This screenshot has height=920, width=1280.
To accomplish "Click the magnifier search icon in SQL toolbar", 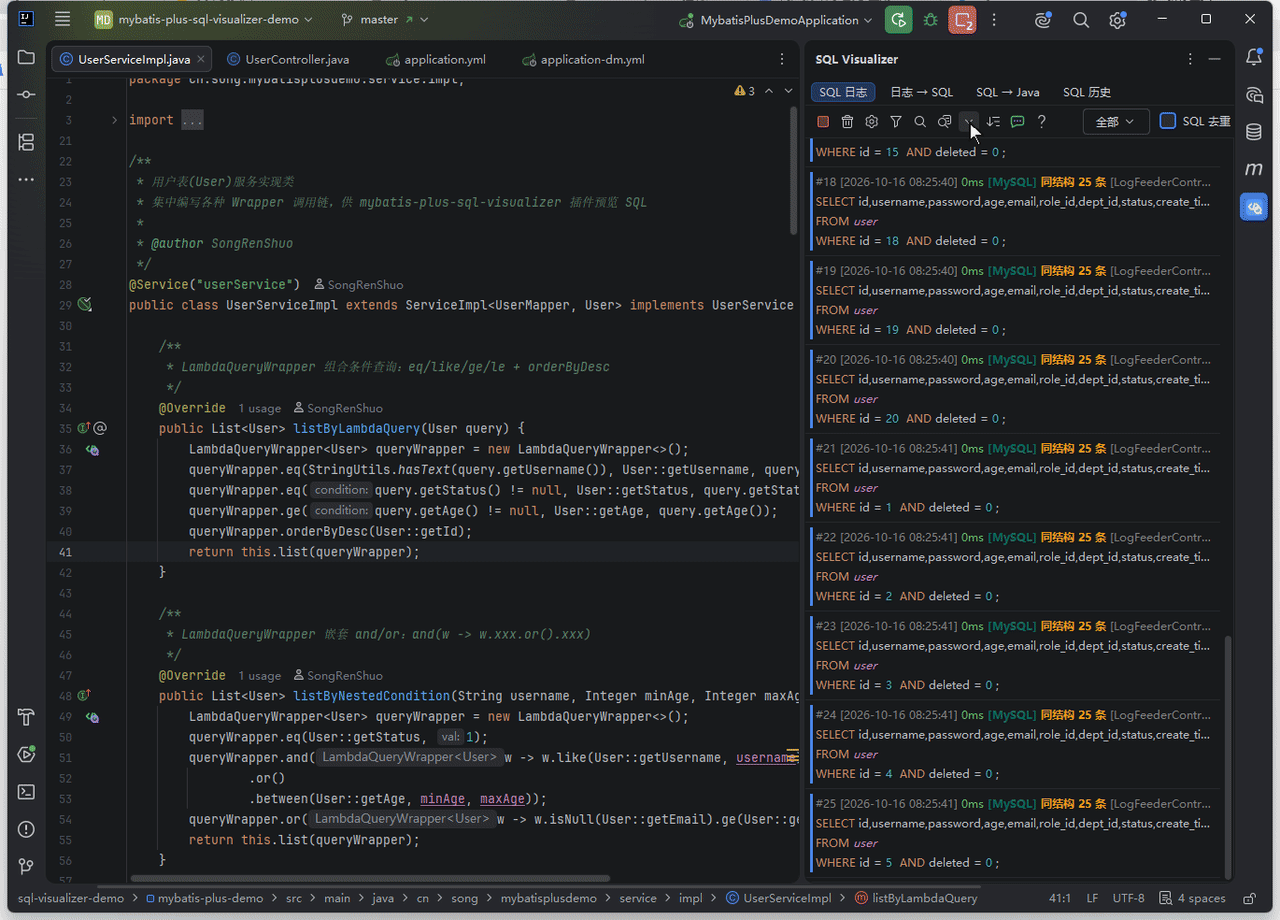I will point(920,122).
